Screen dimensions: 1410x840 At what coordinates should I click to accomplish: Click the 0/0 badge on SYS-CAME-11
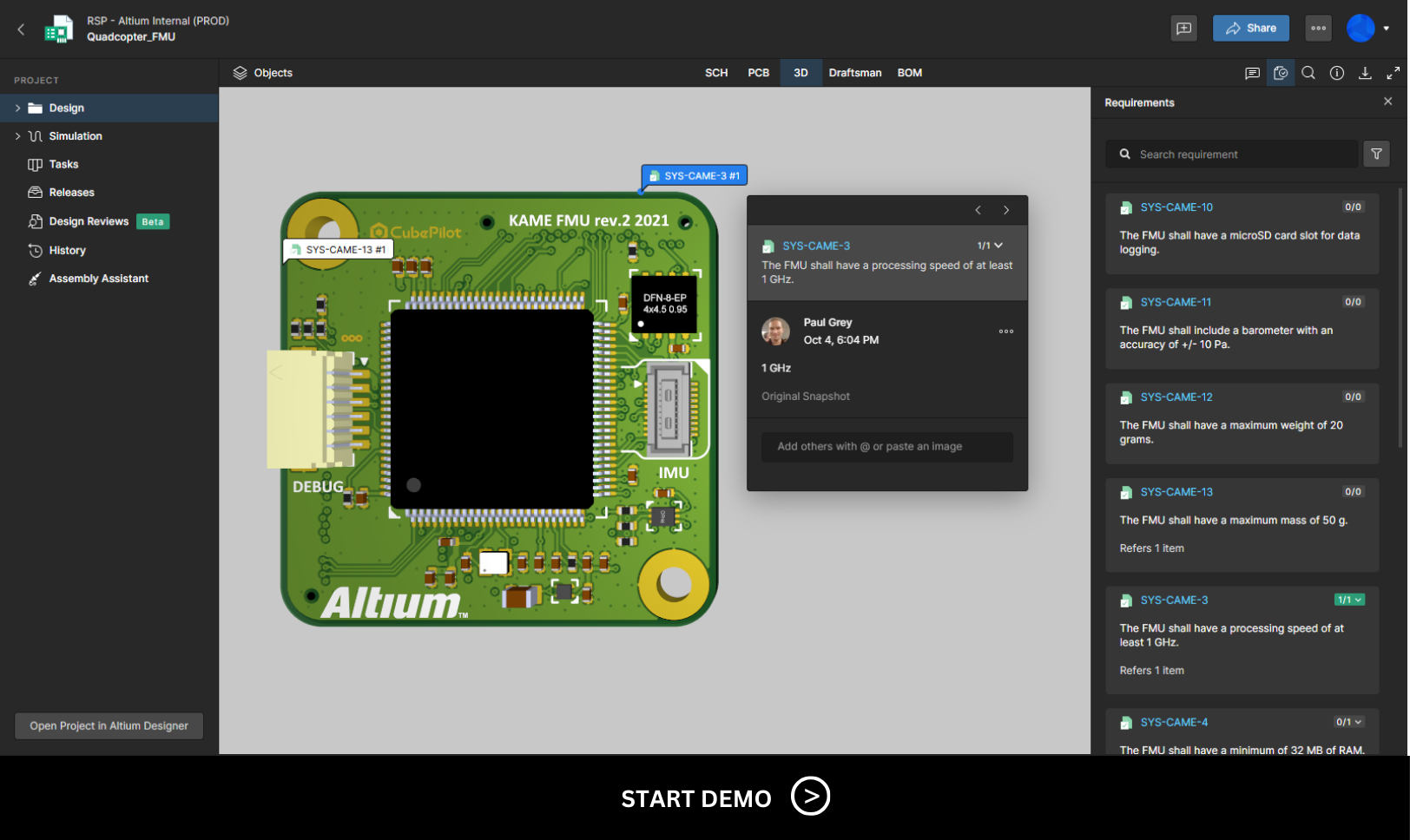pyautogui.click(x=1353, y=302)
